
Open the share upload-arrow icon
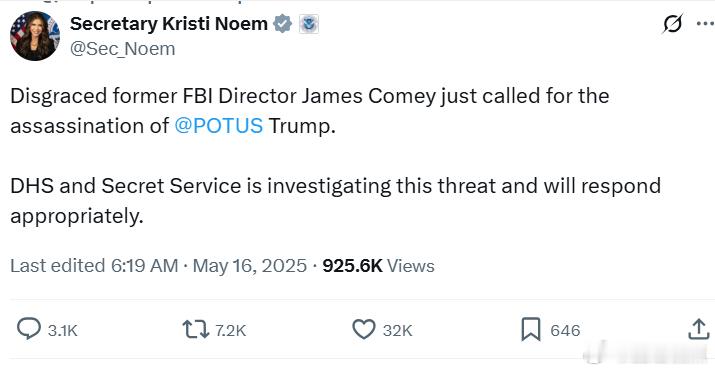[x=699, y=329]
